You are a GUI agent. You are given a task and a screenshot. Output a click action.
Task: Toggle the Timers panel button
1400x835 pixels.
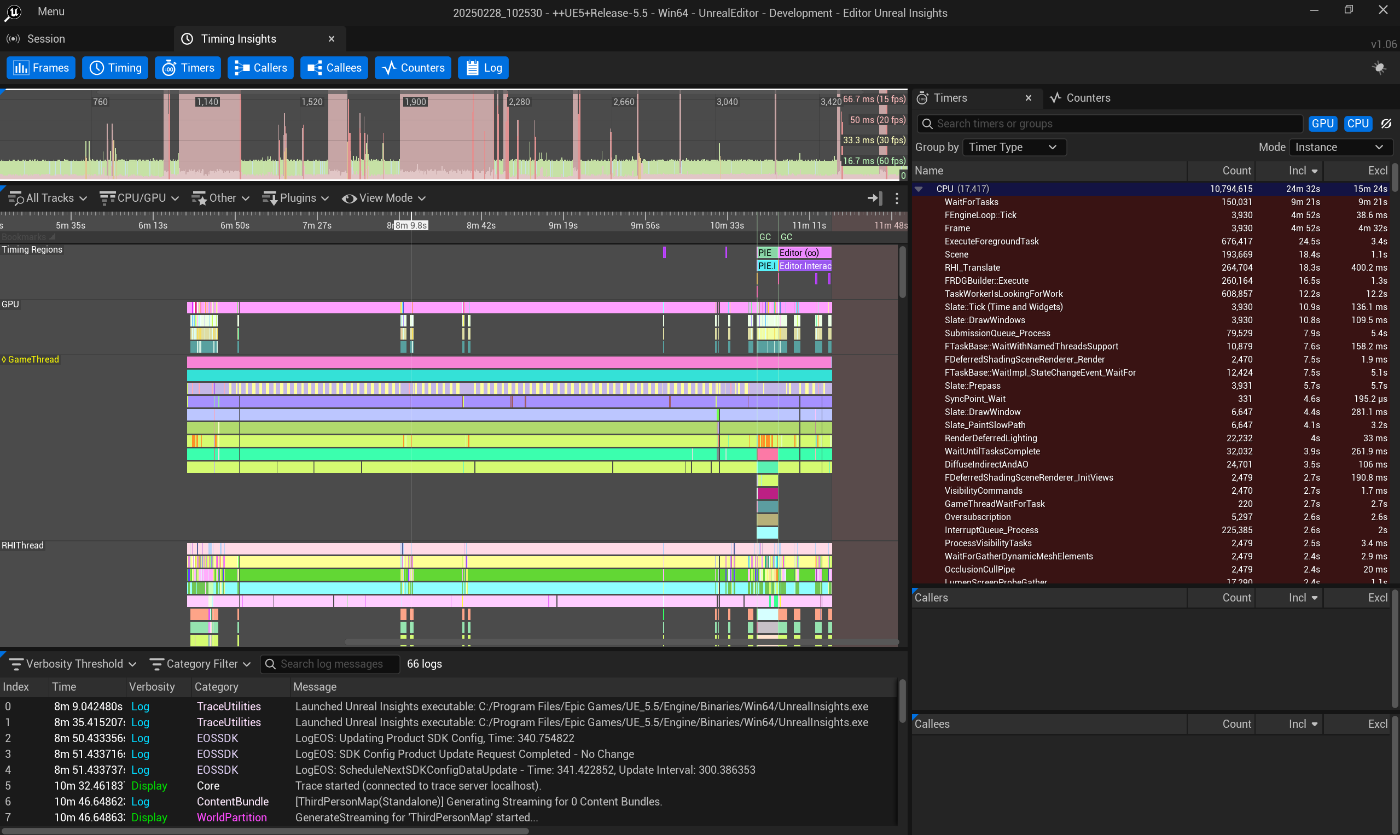188,68
